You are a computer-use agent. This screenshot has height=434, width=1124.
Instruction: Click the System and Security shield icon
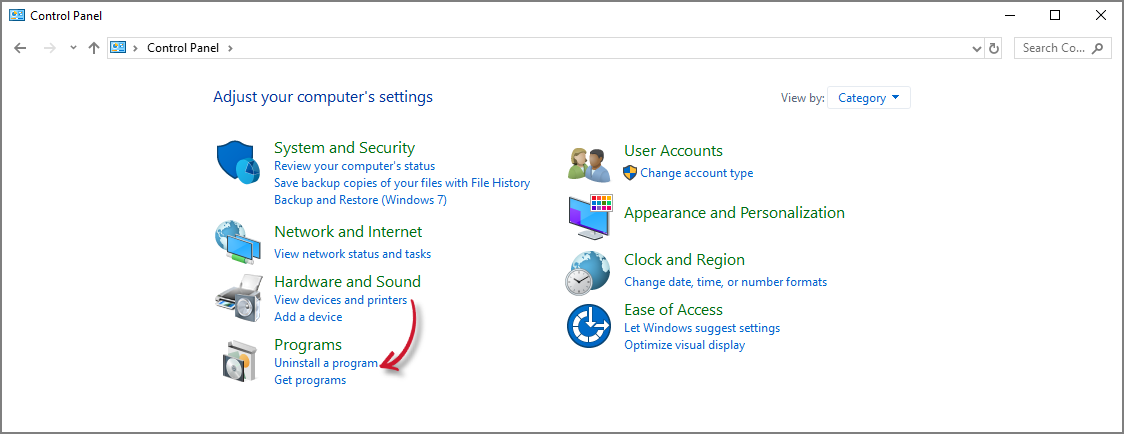238,164
